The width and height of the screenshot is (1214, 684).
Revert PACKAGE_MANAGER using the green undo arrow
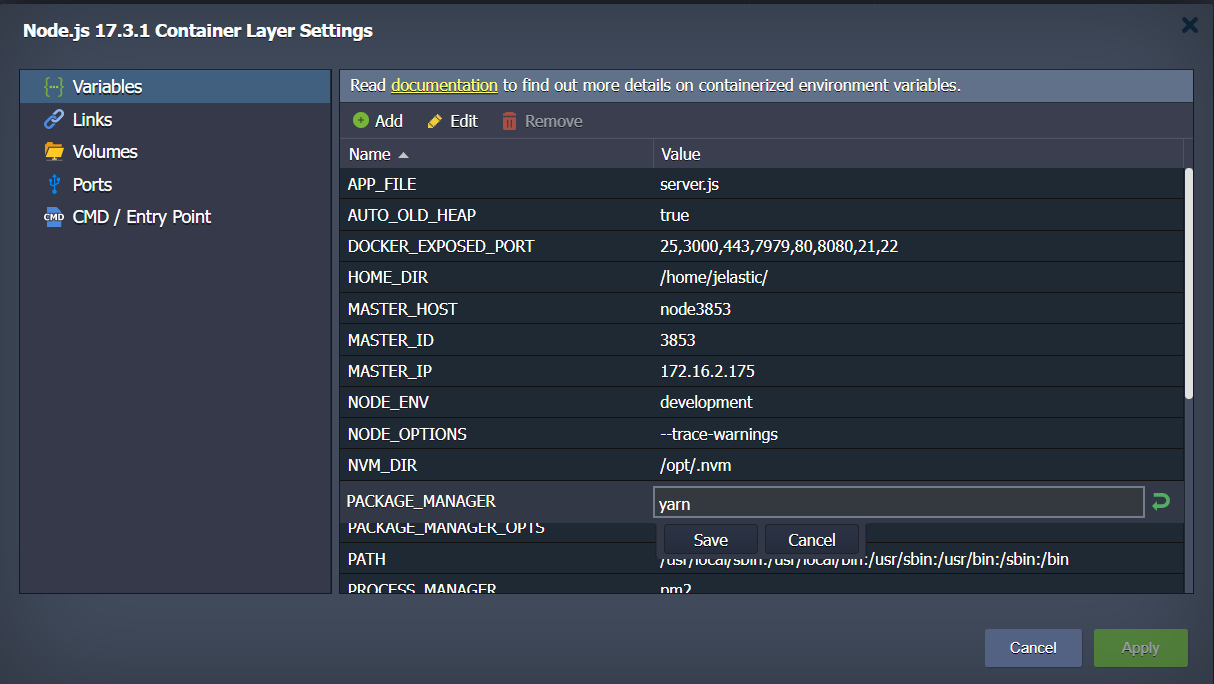tap(1160, 501)
